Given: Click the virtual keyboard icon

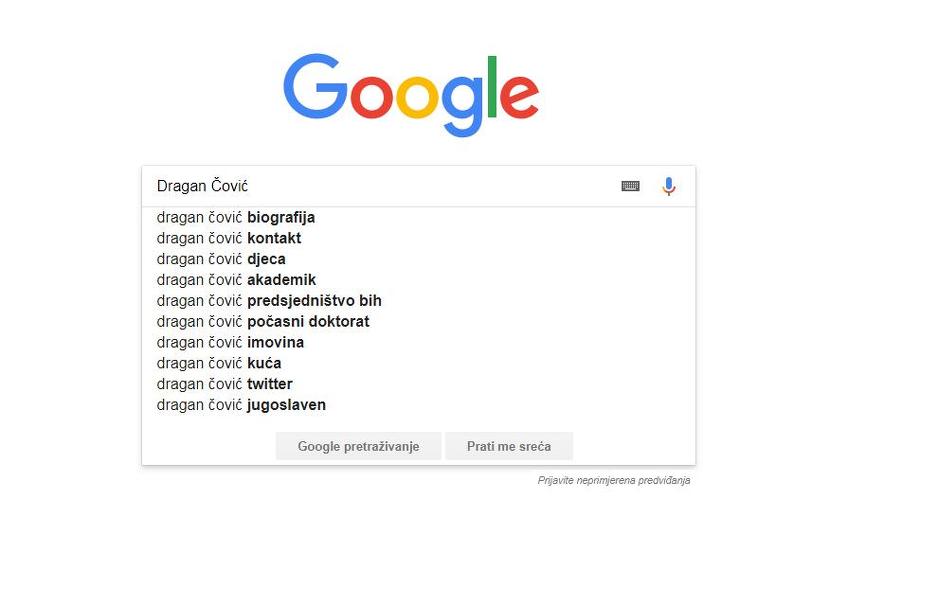Looking at the screenshot, I should (x=630, y=186).
